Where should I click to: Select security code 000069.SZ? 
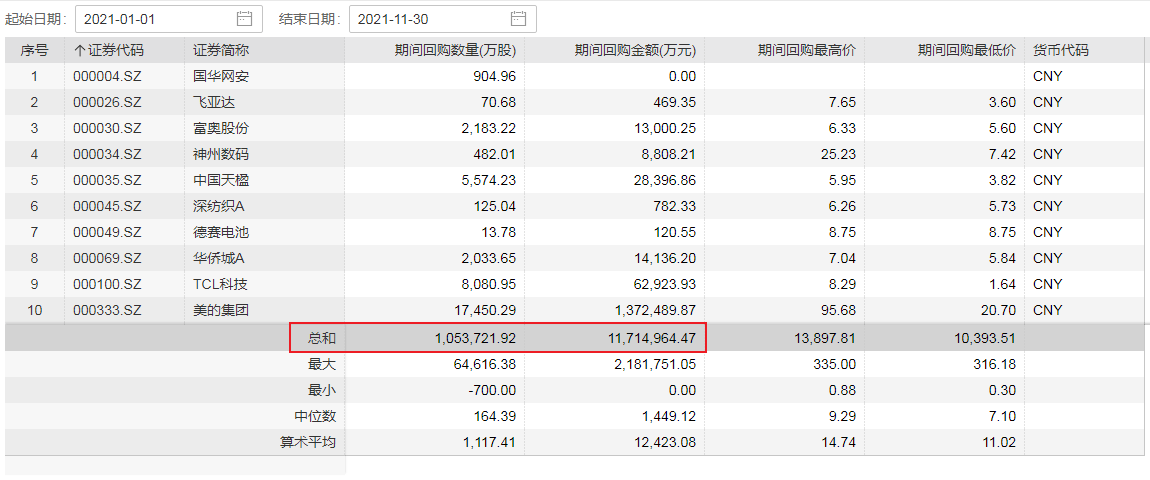tap(107, 258)
